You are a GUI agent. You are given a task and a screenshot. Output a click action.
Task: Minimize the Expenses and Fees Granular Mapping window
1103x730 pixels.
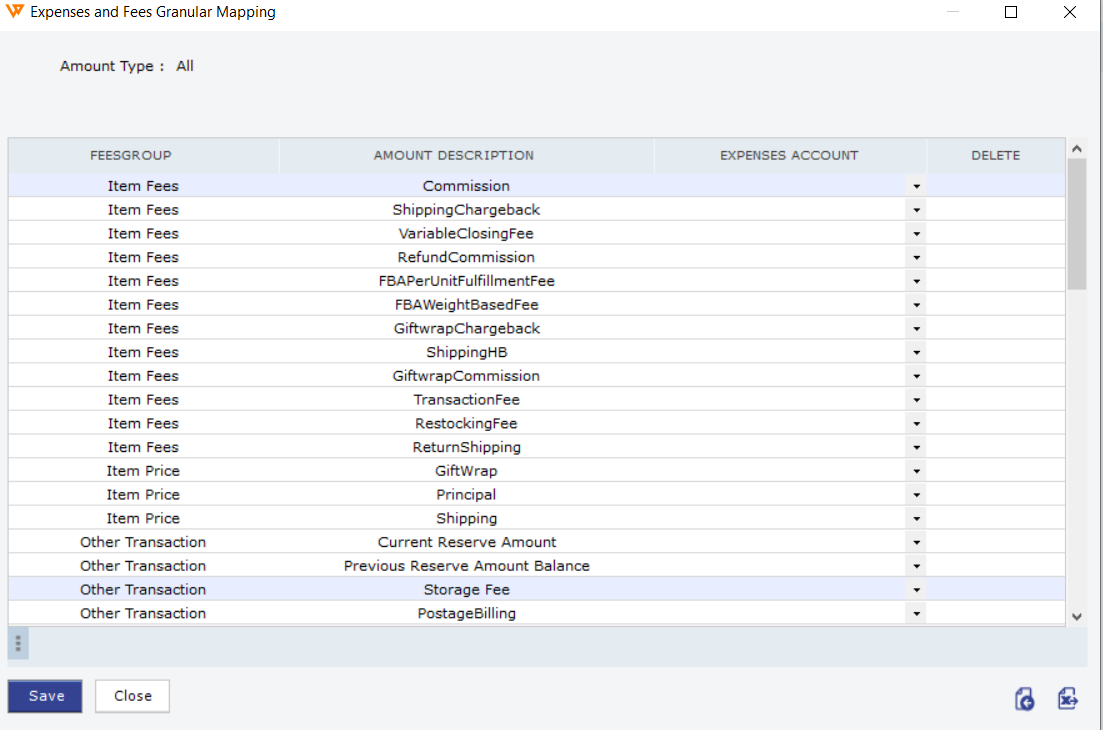pos(953,12)
